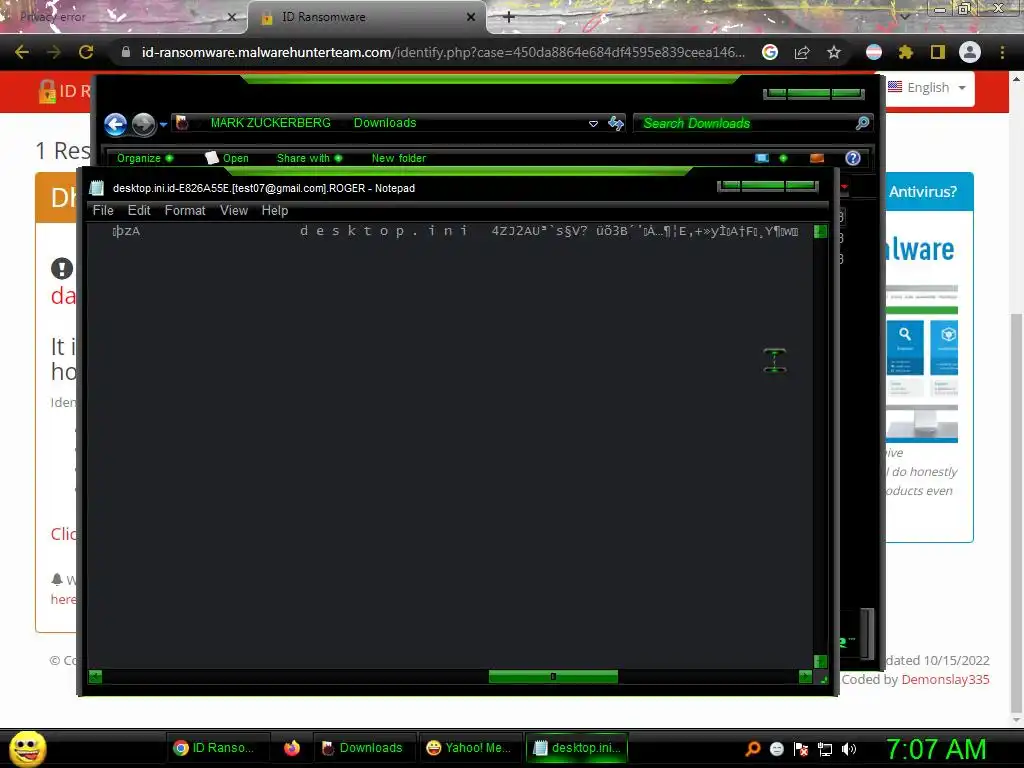Change view icon in Explorer toolbar

tap(761, 158)
